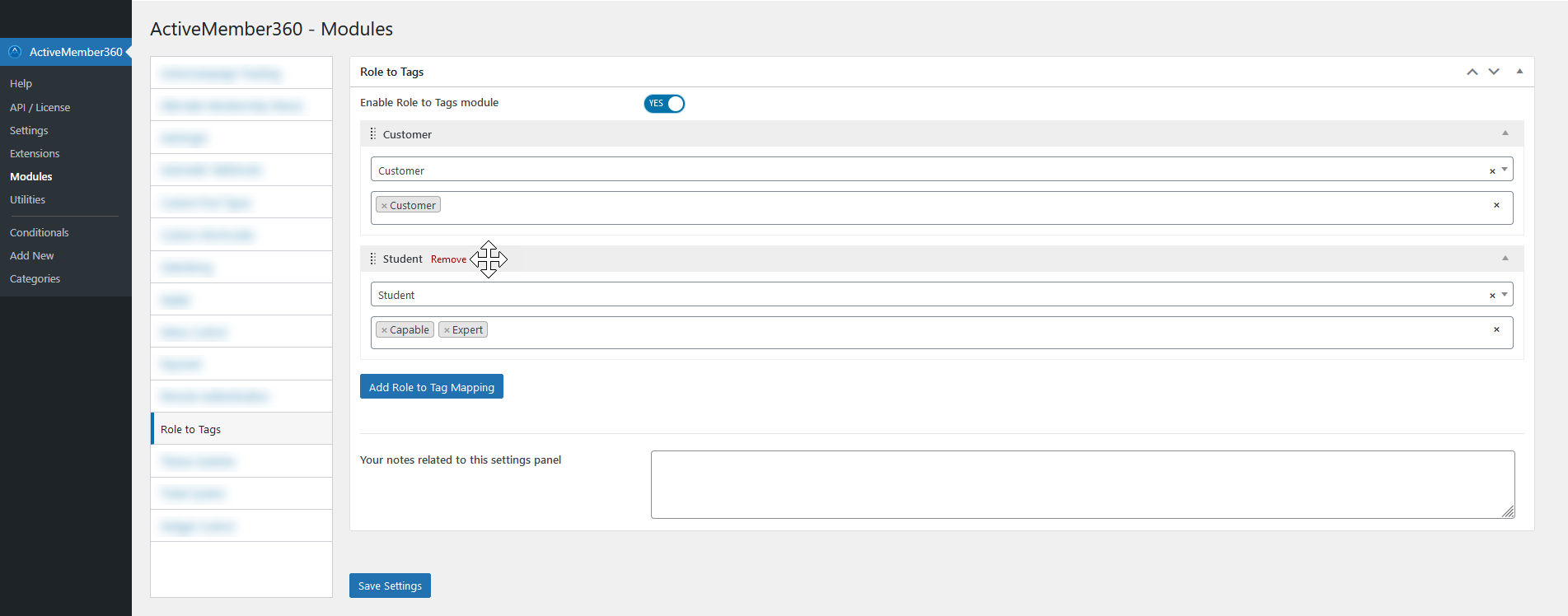Open Conditionals in the sidebar menu
The height and width of the screenshot is (616, 1568).
click(x=40, y=232)
